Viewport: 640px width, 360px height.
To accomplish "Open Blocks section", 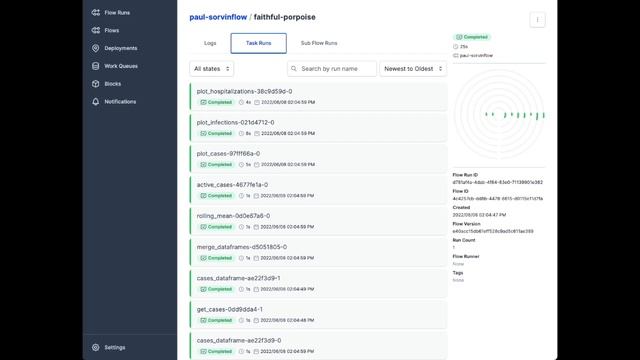I will [112, 84].
